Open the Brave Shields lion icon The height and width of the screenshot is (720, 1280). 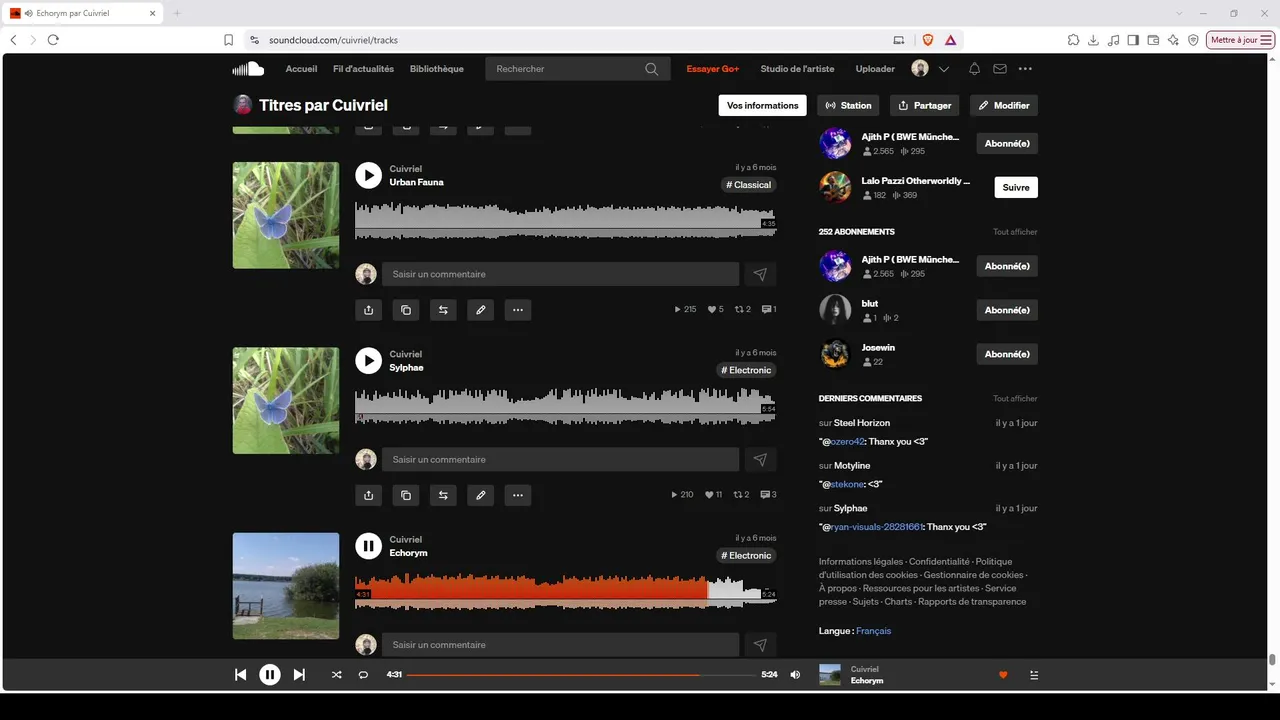[927, 40]
